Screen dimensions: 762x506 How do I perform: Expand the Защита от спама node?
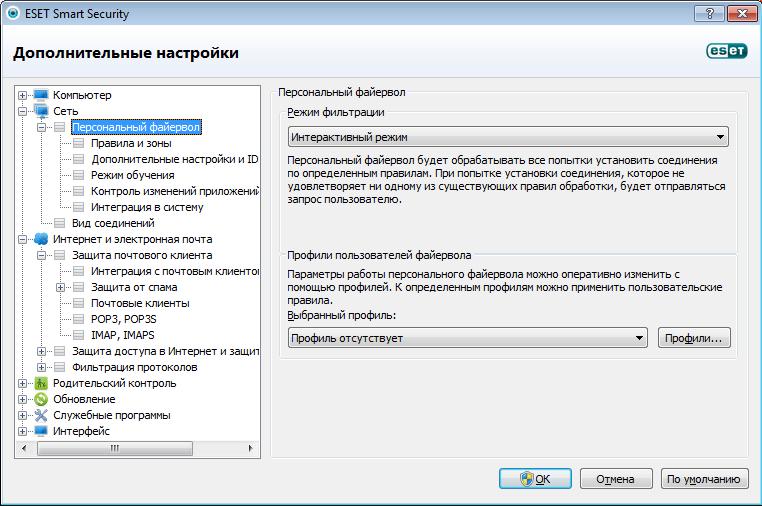pyautogui.click(x=60, y=287)
